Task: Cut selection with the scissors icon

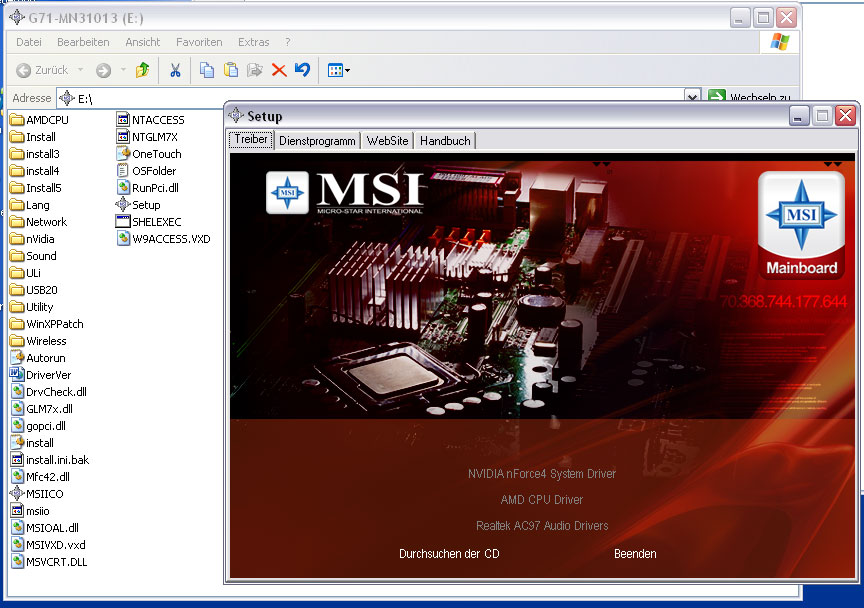Action: (175, 70)
